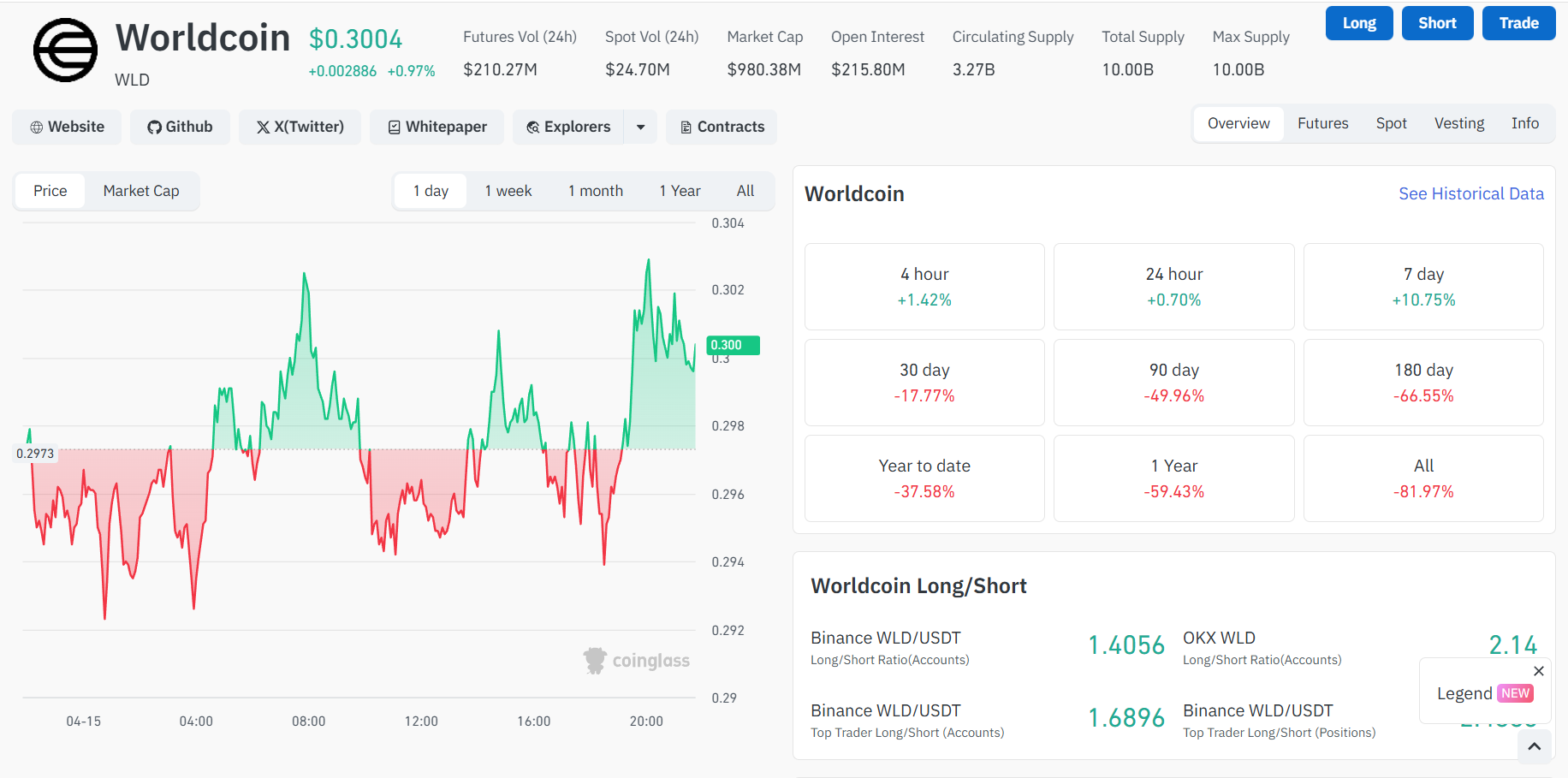Click the Coinglass bear watermark logo
1568x778 pixels.
click(596, 660)
